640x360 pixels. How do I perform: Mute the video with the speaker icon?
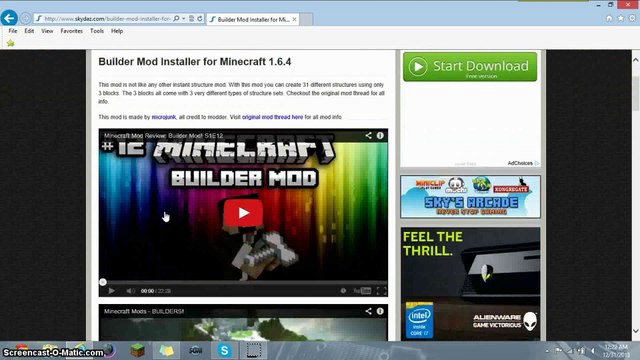(x=130, y=291)
